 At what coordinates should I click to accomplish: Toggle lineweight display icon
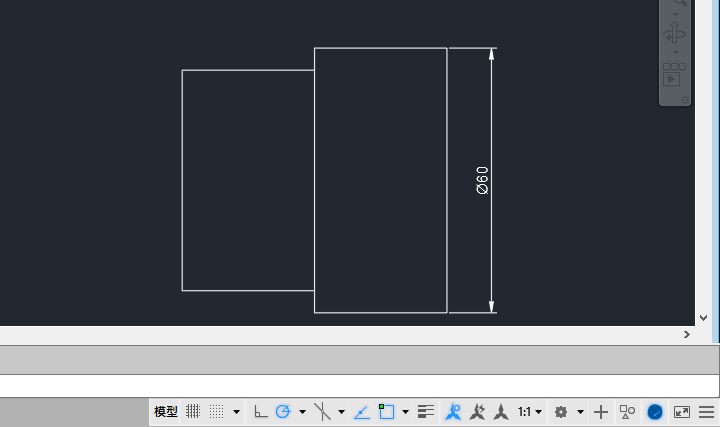[x=426, y=412]
